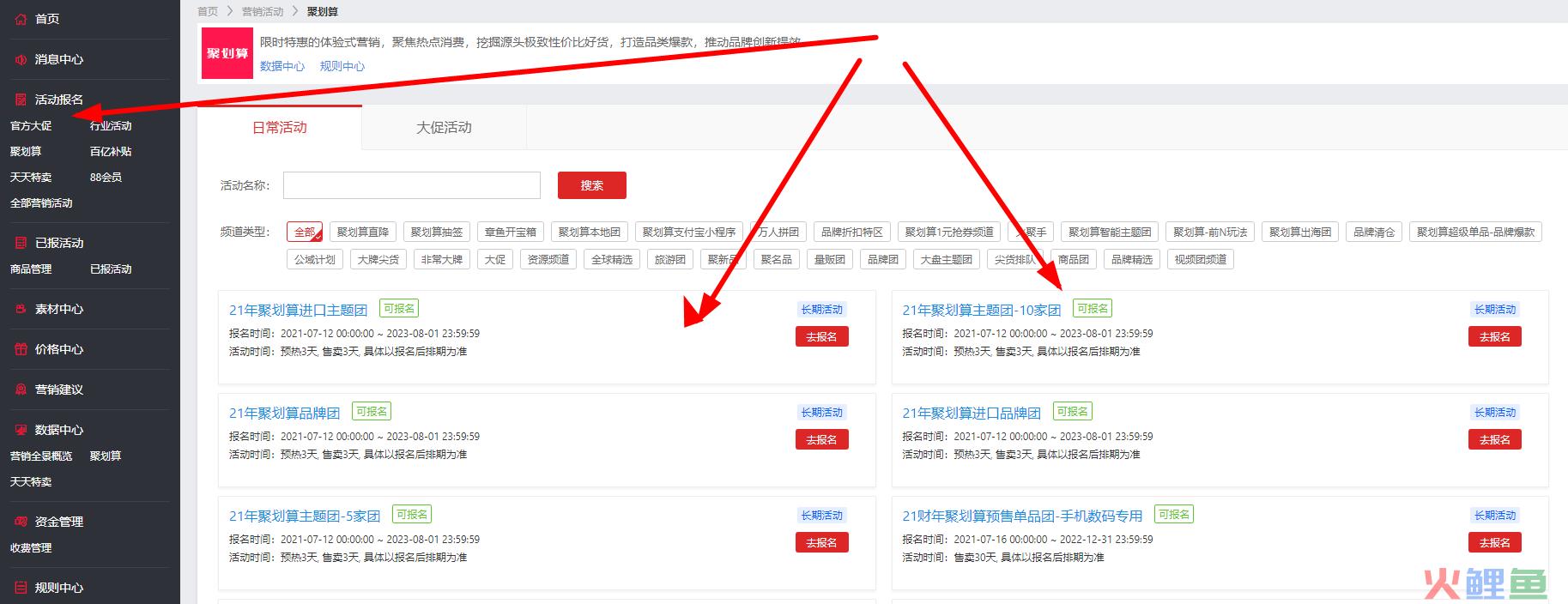Select the 日常活动 tab
This screenshot has height=604, width=1568.
(280, 128)
